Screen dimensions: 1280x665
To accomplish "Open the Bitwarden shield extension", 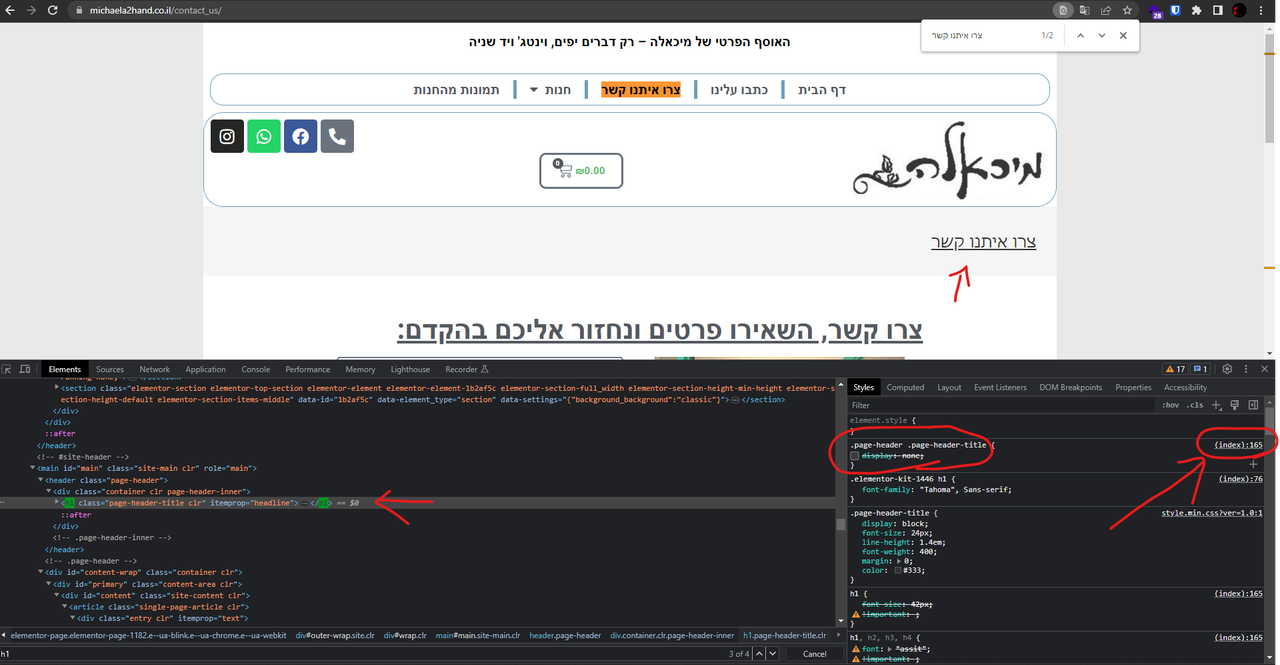I will click(1176, 10).
